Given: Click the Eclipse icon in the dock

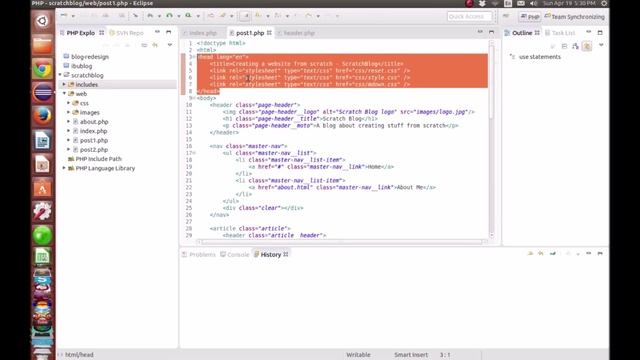Looking at the screenshot, I should (x=42, y=93).
